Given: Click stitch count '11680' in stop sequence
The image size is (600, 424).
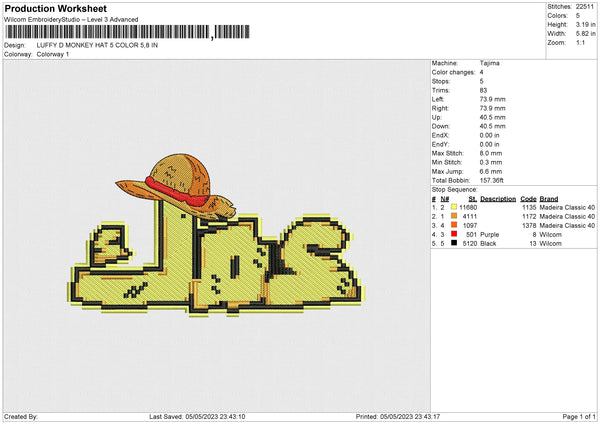Looking at the screenshot, I should click(x=468, y=207).
